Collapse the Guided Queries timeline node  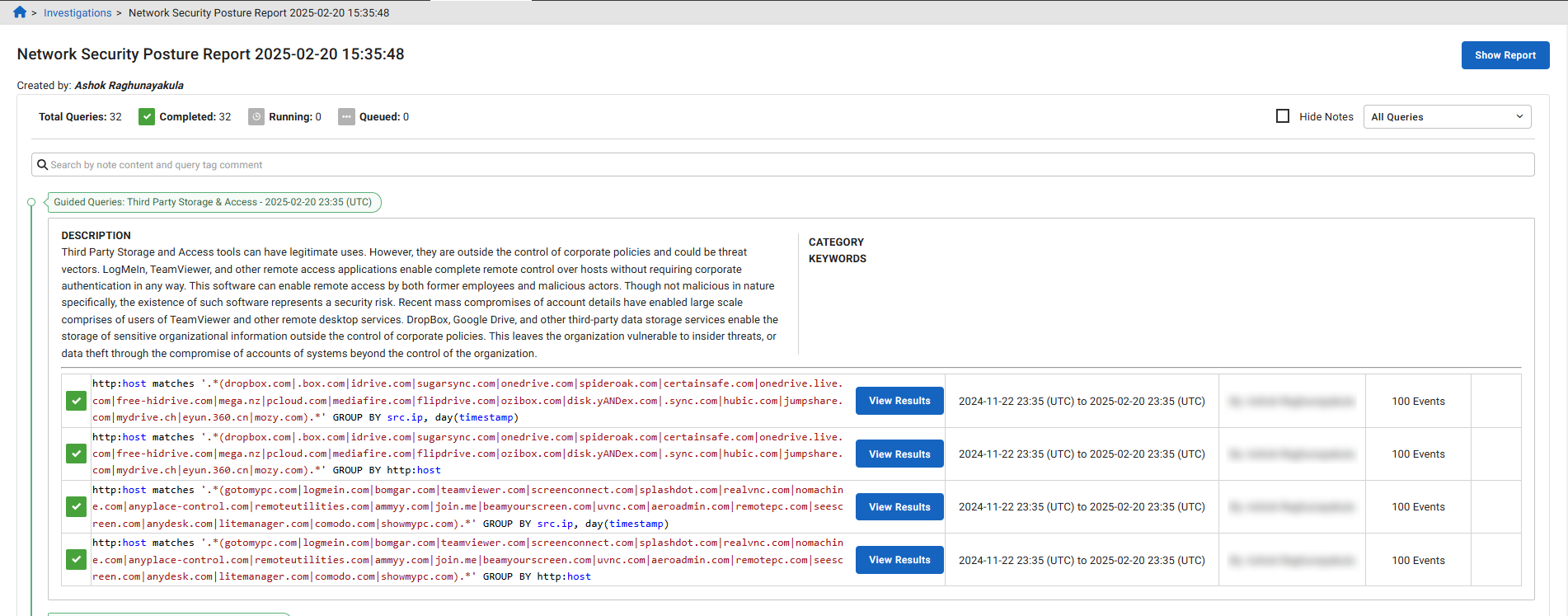point(31,202)
